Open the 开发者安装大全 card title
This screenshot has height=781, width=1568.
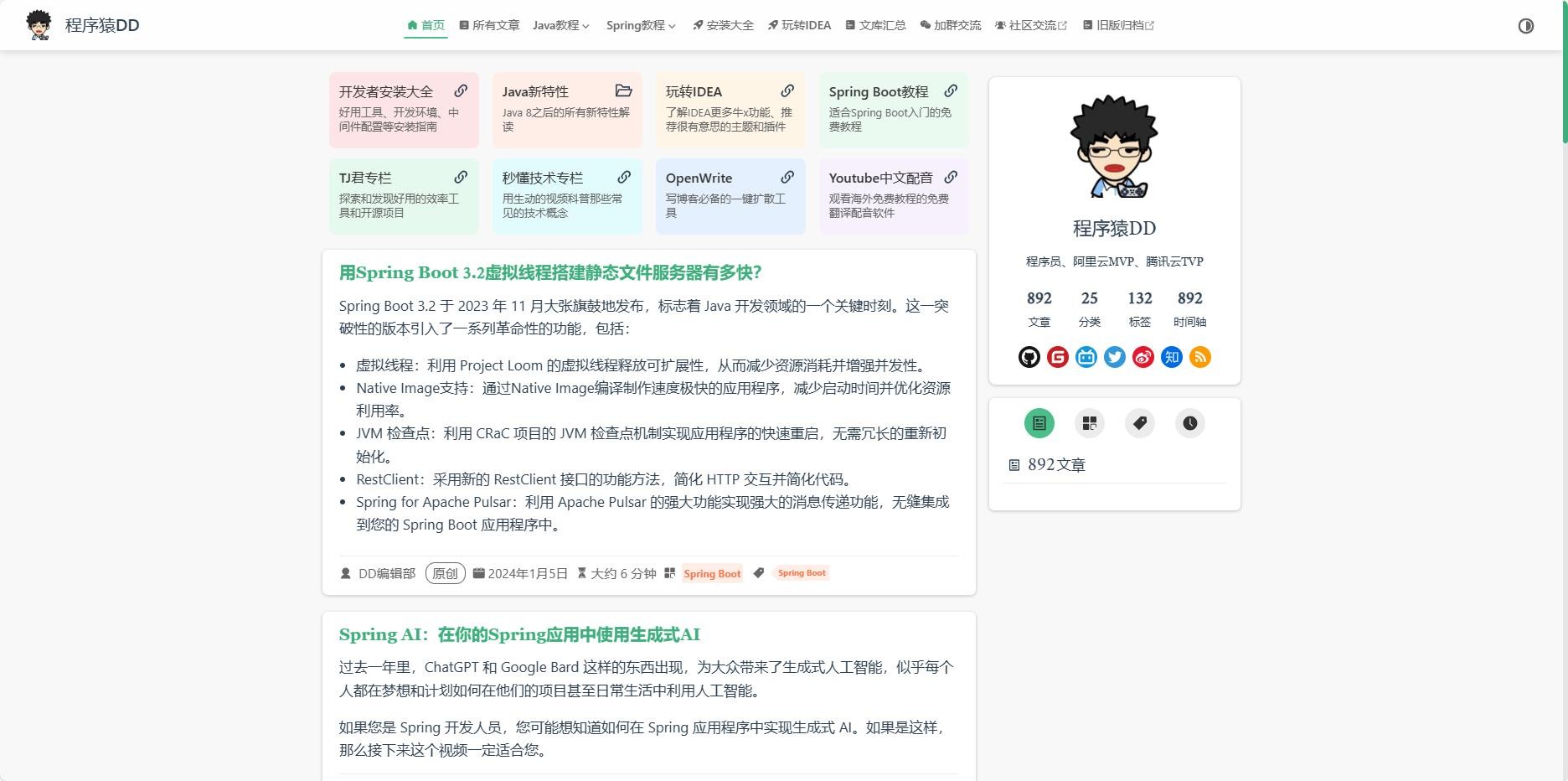coord(386,91)
